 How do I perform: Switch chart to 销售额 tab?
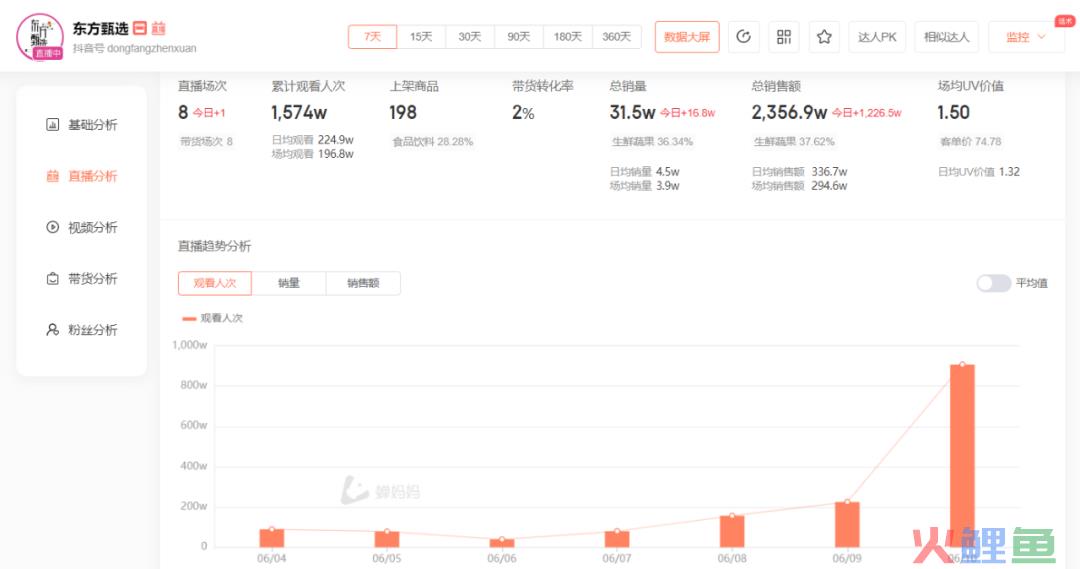point(363,283)
